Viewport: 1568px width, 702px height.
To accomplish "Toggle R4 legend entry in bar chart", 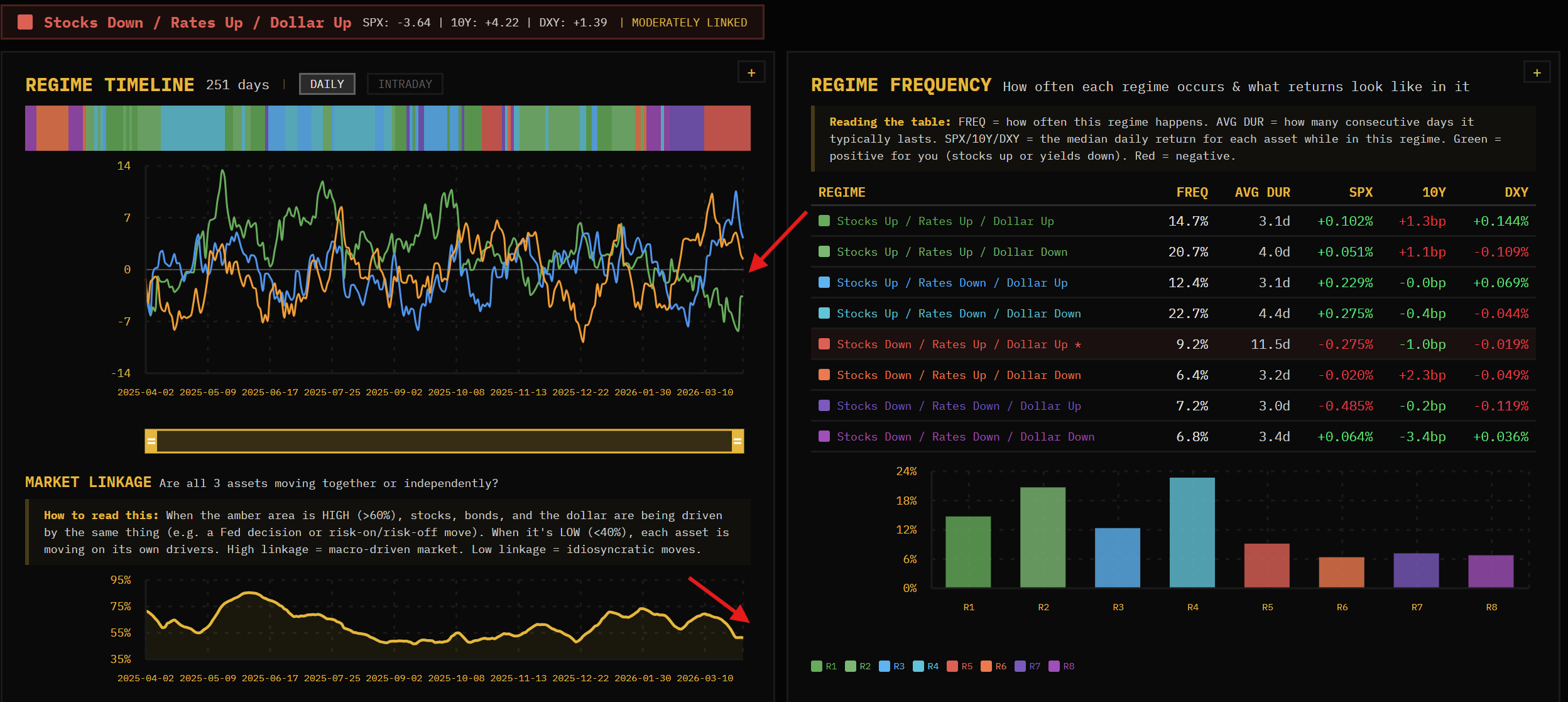I will point(926,666).
